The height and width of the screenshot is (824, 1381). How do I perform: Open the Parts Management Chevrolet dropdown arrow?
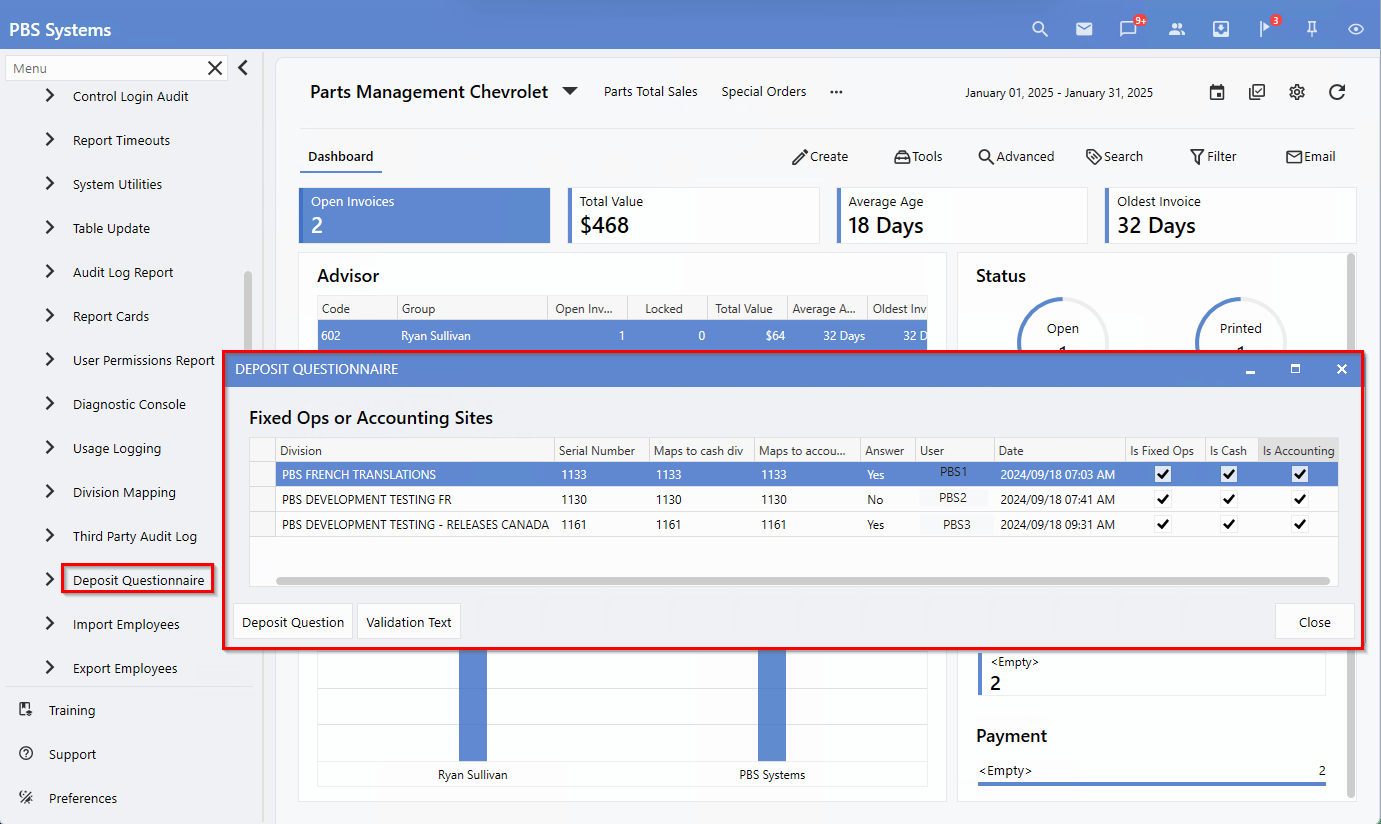(x=570, y=91)
